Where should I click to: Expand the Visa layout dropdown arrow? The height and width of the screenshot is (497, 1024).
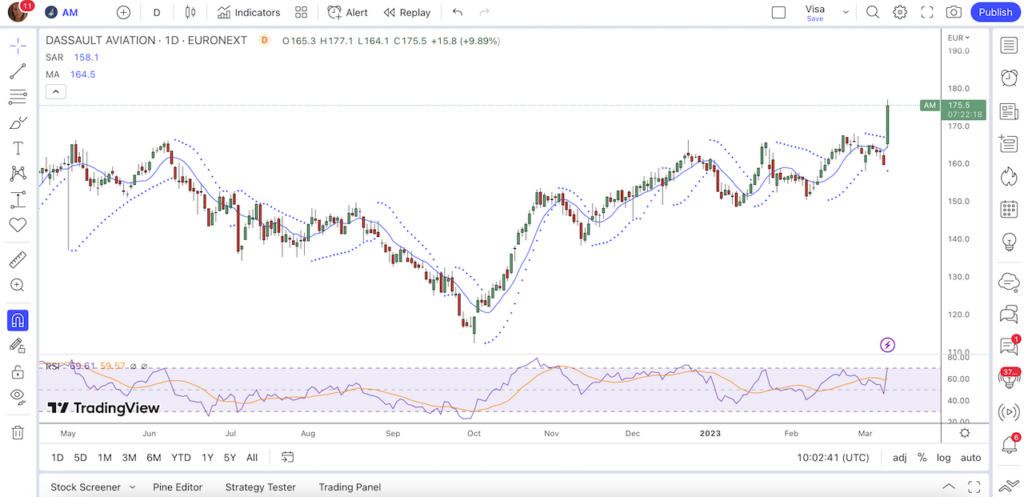tap(845, 13)
